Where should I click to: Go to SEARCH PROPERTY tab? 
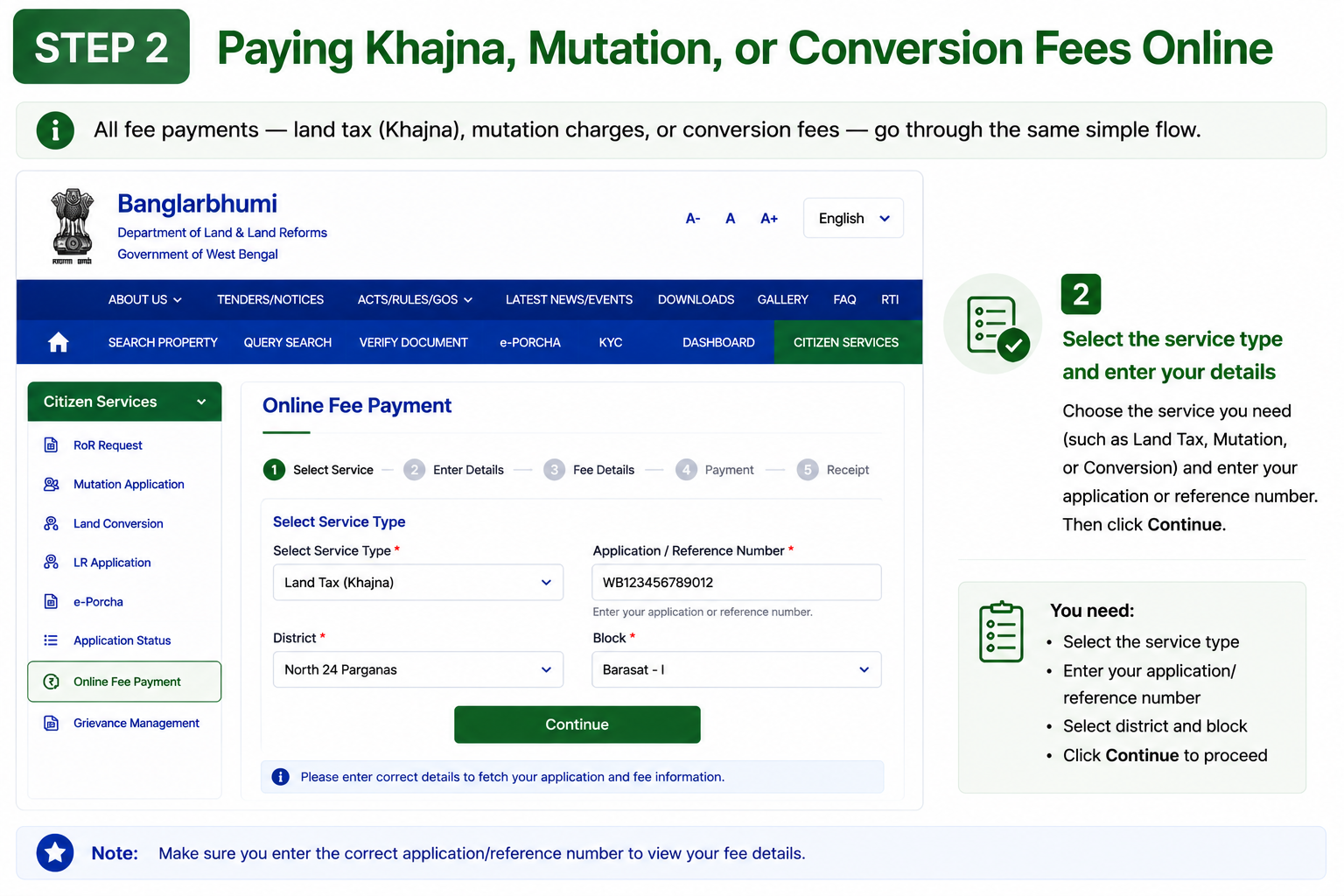point(163,342)
